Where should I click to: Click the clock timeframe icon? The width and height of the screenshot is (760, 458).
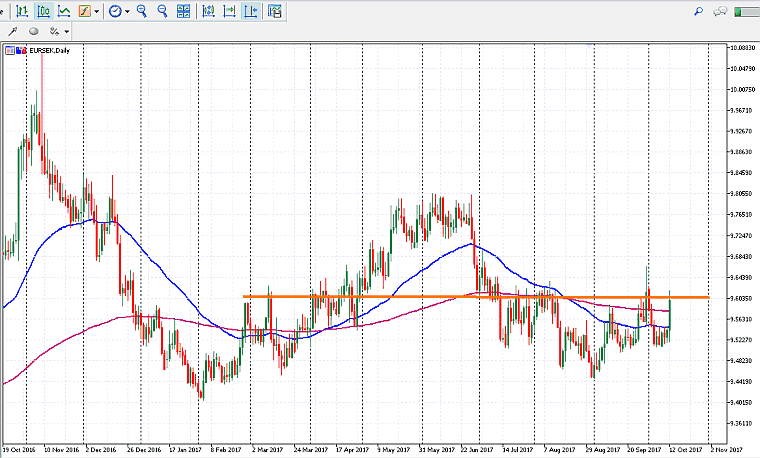[x=115, y=11]
